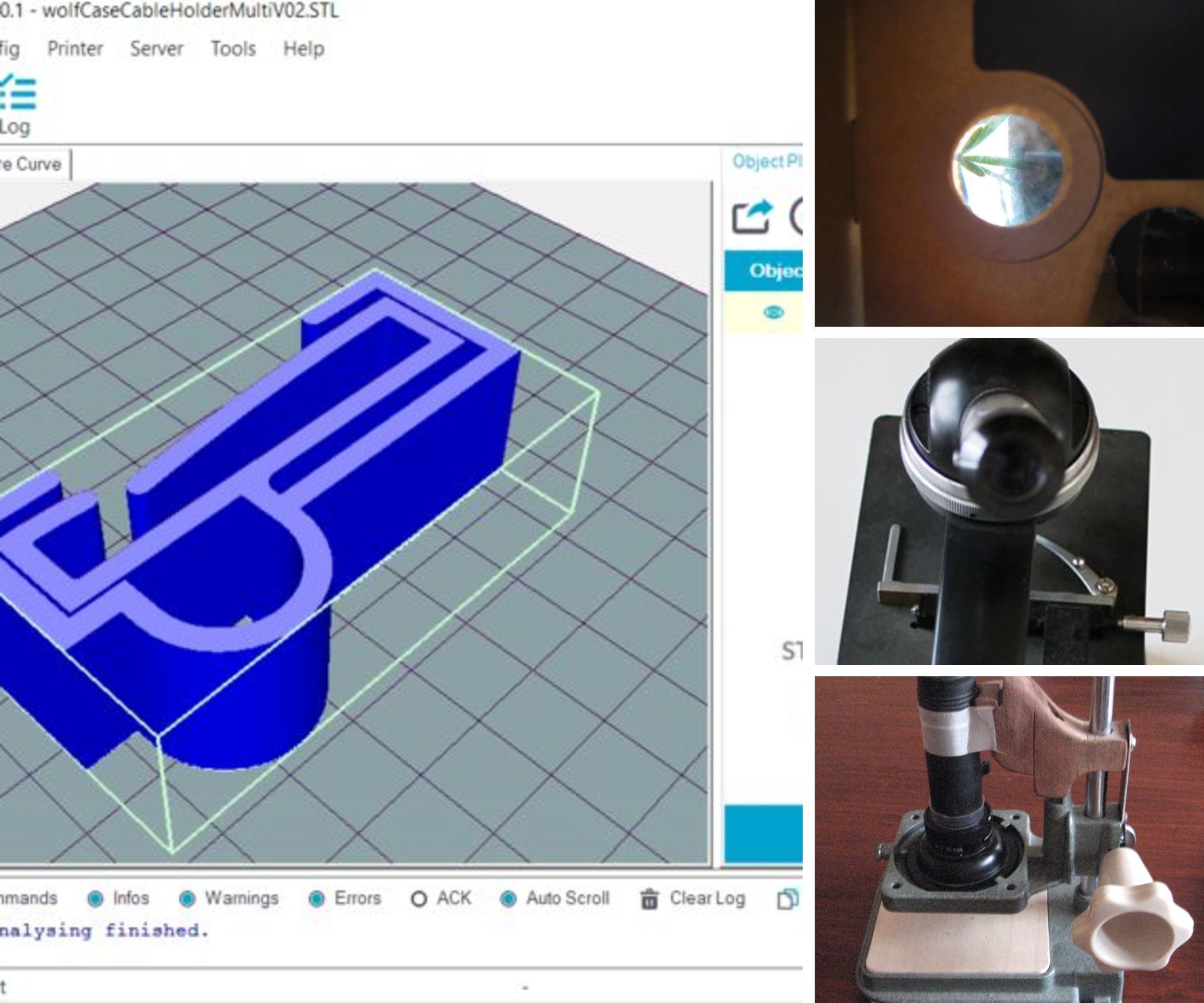The height and width of the screenshot is (1003, 1204).
Task: Toggle the Infos log filter
Action: [x=119, y=898]
